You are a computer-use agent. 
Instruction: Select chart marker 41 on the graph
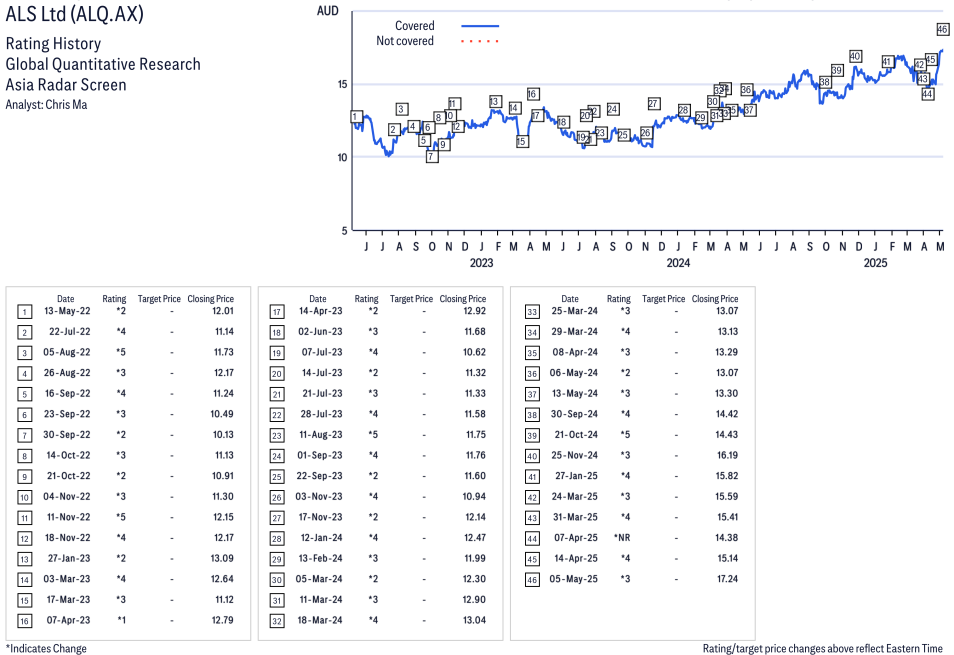[x=887, y=62]
